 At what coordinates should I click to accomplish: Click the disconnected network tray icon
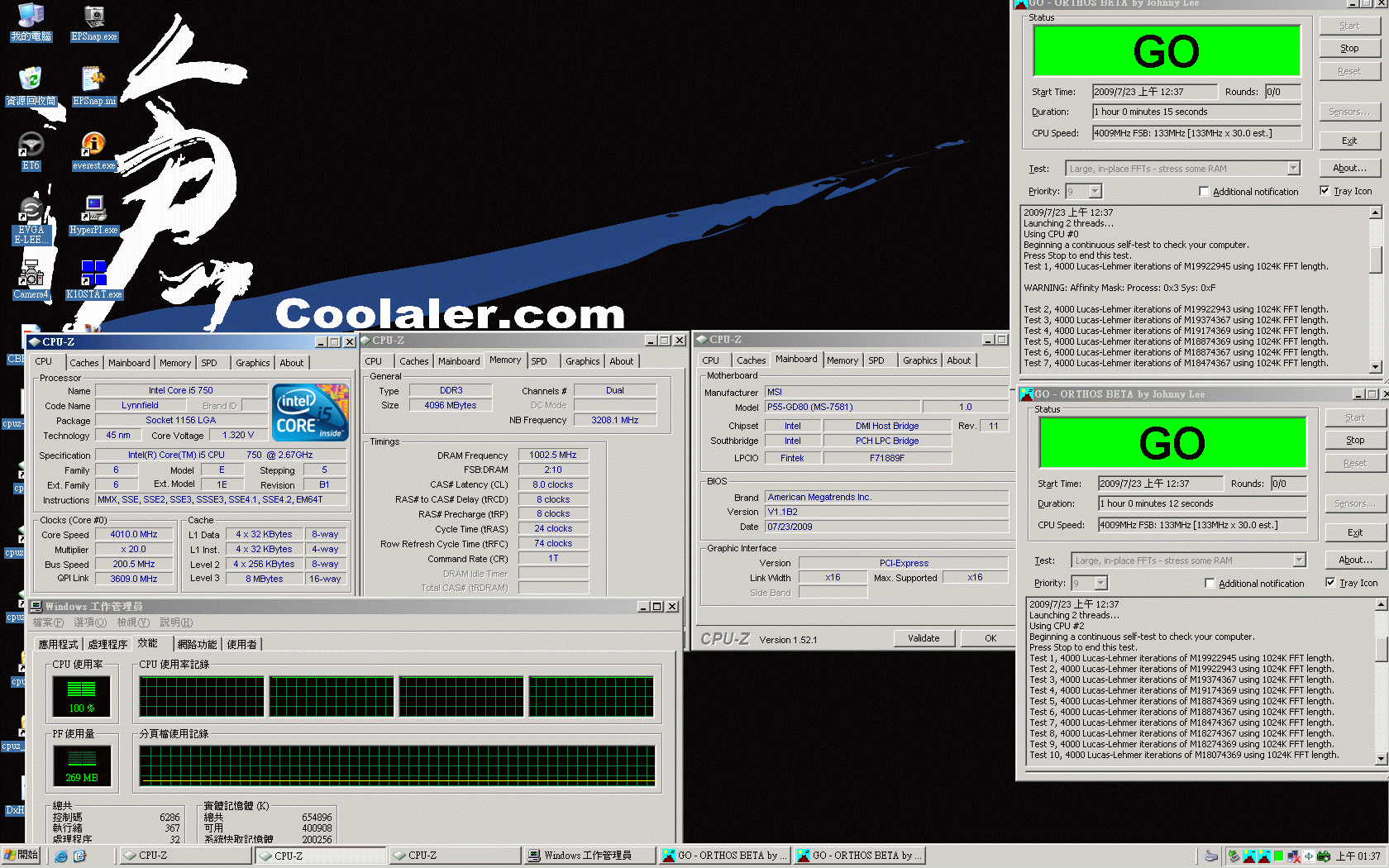click(1294, 856)
